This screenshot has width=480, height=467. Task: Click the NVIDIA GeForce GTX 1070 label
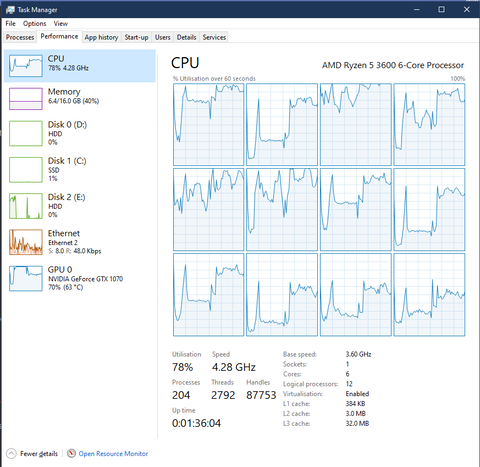tap(86, 279)
